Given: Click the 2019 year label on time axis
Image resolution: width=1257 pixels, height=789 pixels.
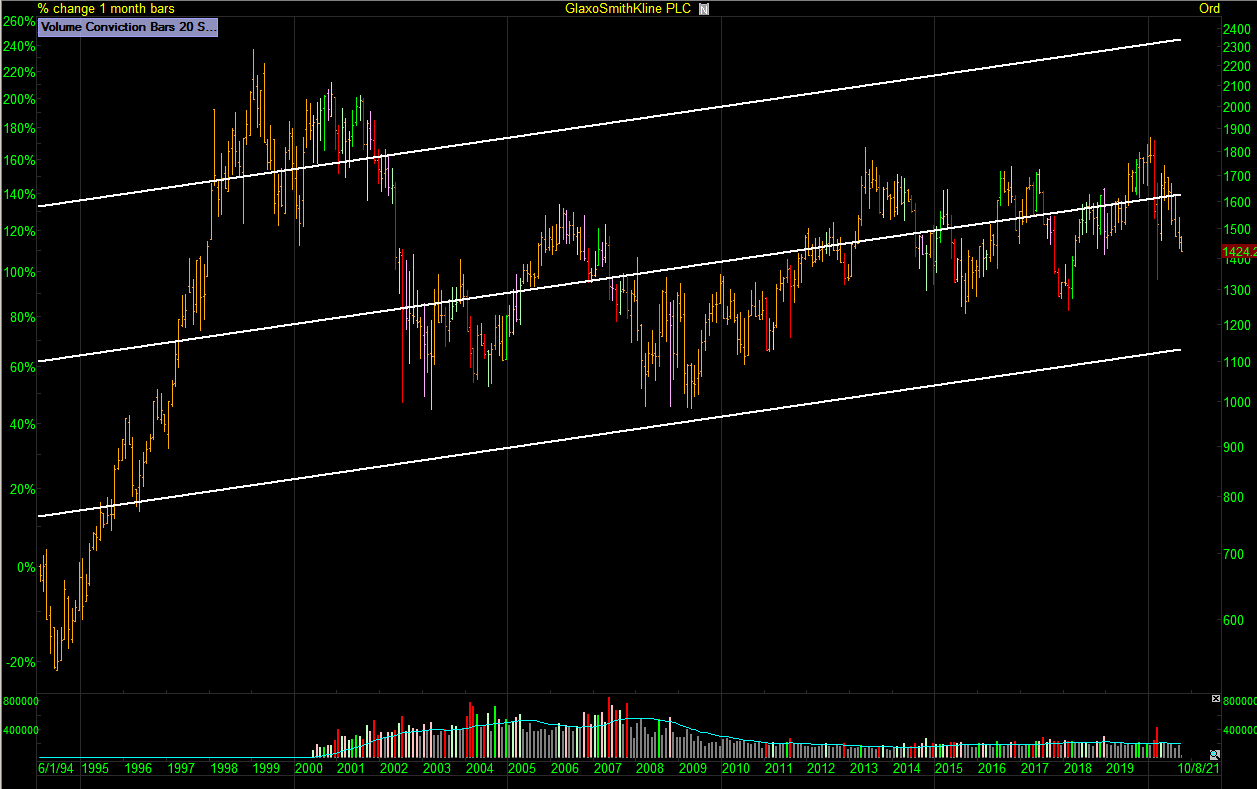Looking at the screenshot, I should tap(1119, 769).
